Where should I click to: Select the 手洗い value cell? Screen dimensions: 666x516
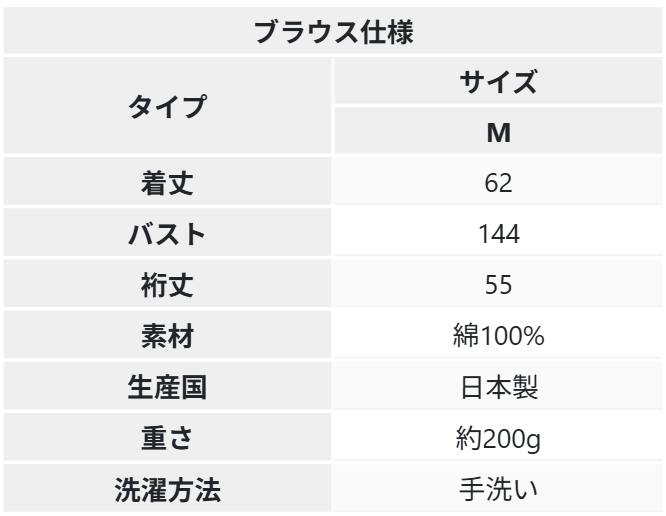[x=498, y=489]
